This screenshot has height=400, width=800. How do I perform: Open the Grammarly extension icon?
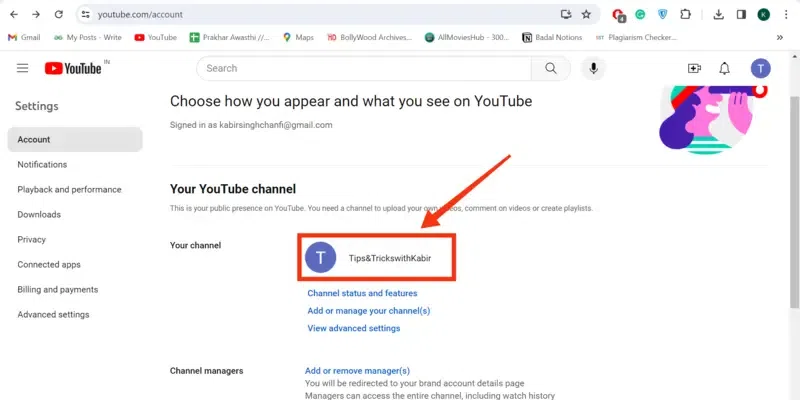pos(640,14)
